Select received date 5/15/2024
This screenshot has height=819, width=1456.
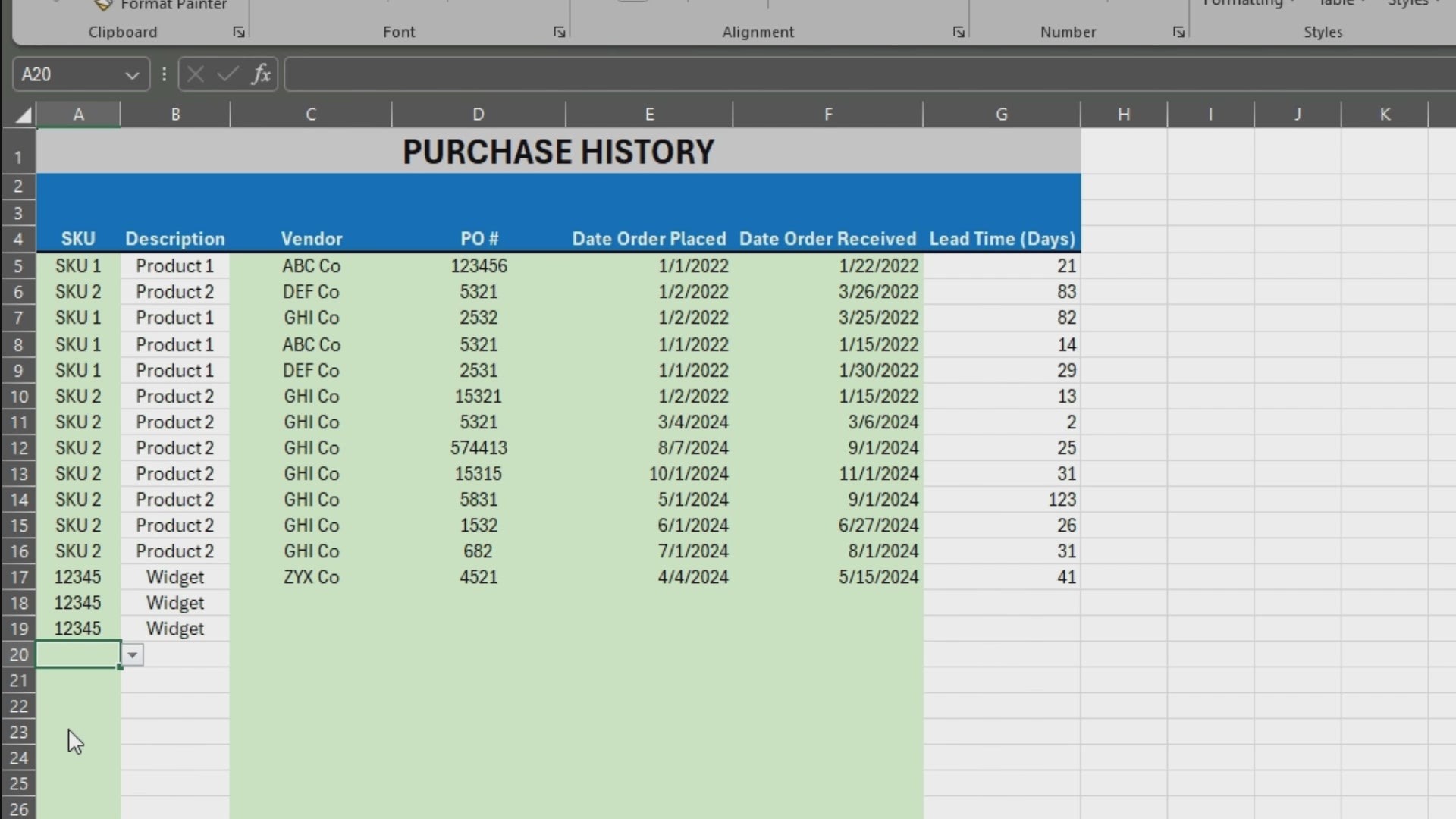coord(828,577)
